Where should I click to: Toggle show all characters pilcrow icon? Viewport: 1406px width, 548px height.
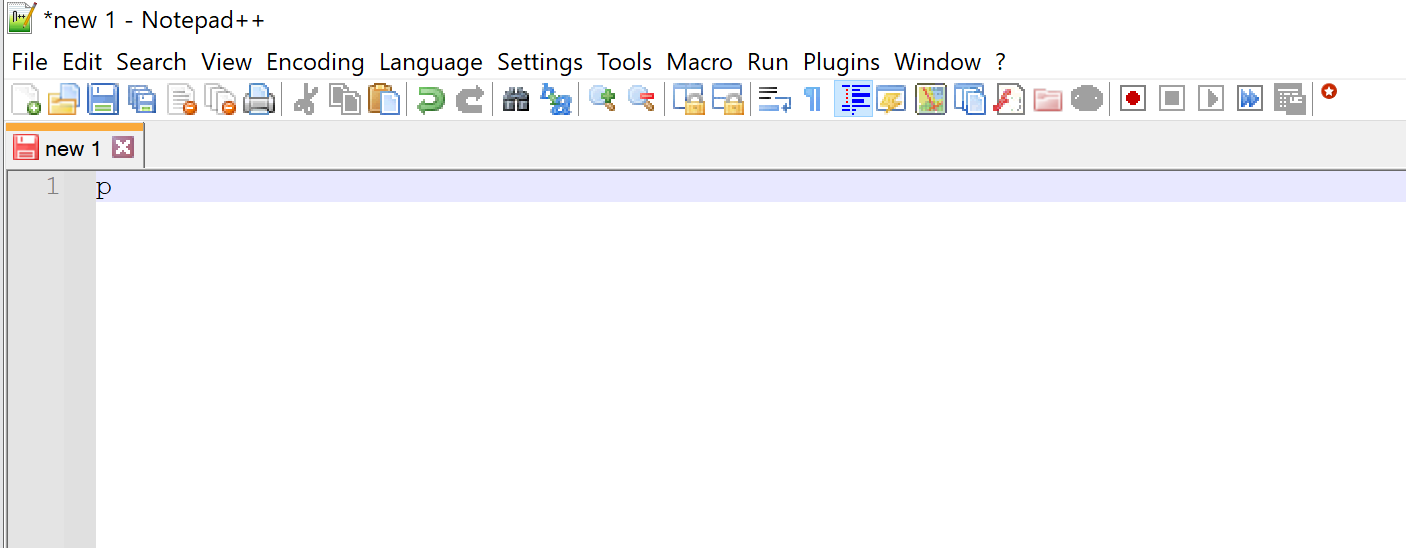(813, 99)
